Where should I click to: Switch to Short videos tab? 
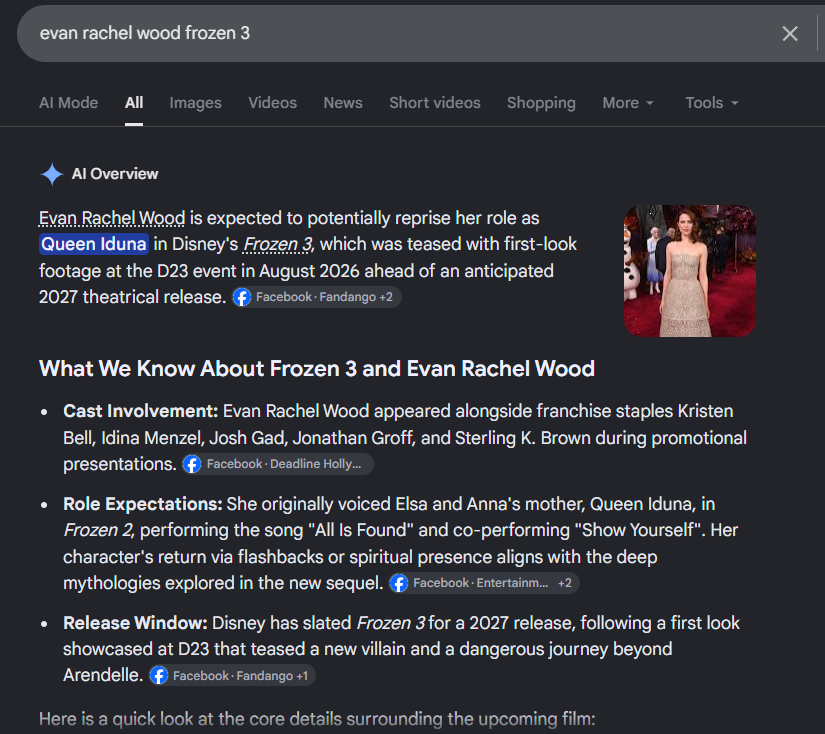click(x=435, y=103)
